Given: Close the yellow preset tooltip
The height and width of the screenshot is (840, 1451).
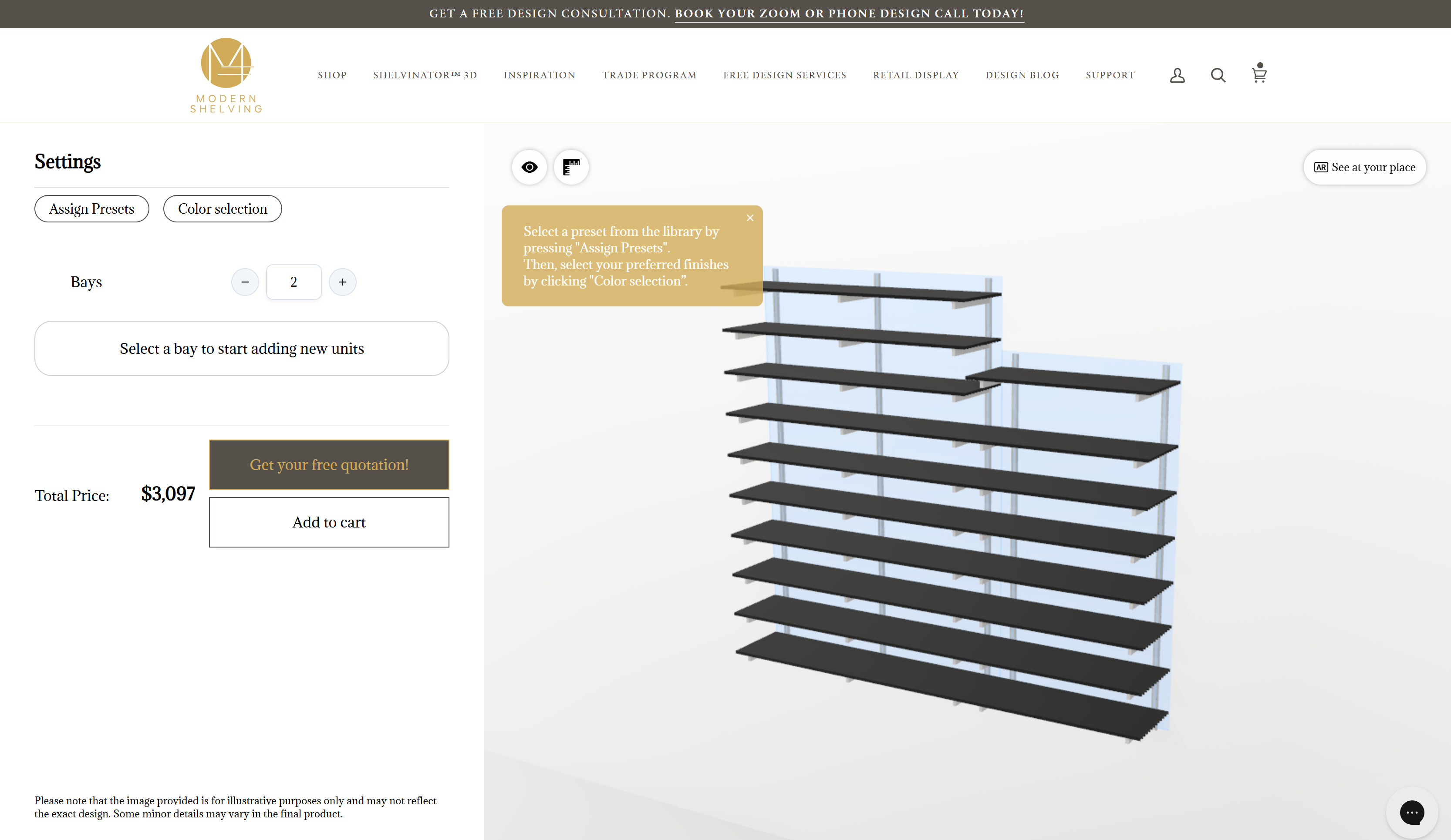Looking at the screenshot, I should [x=750, y=218].
